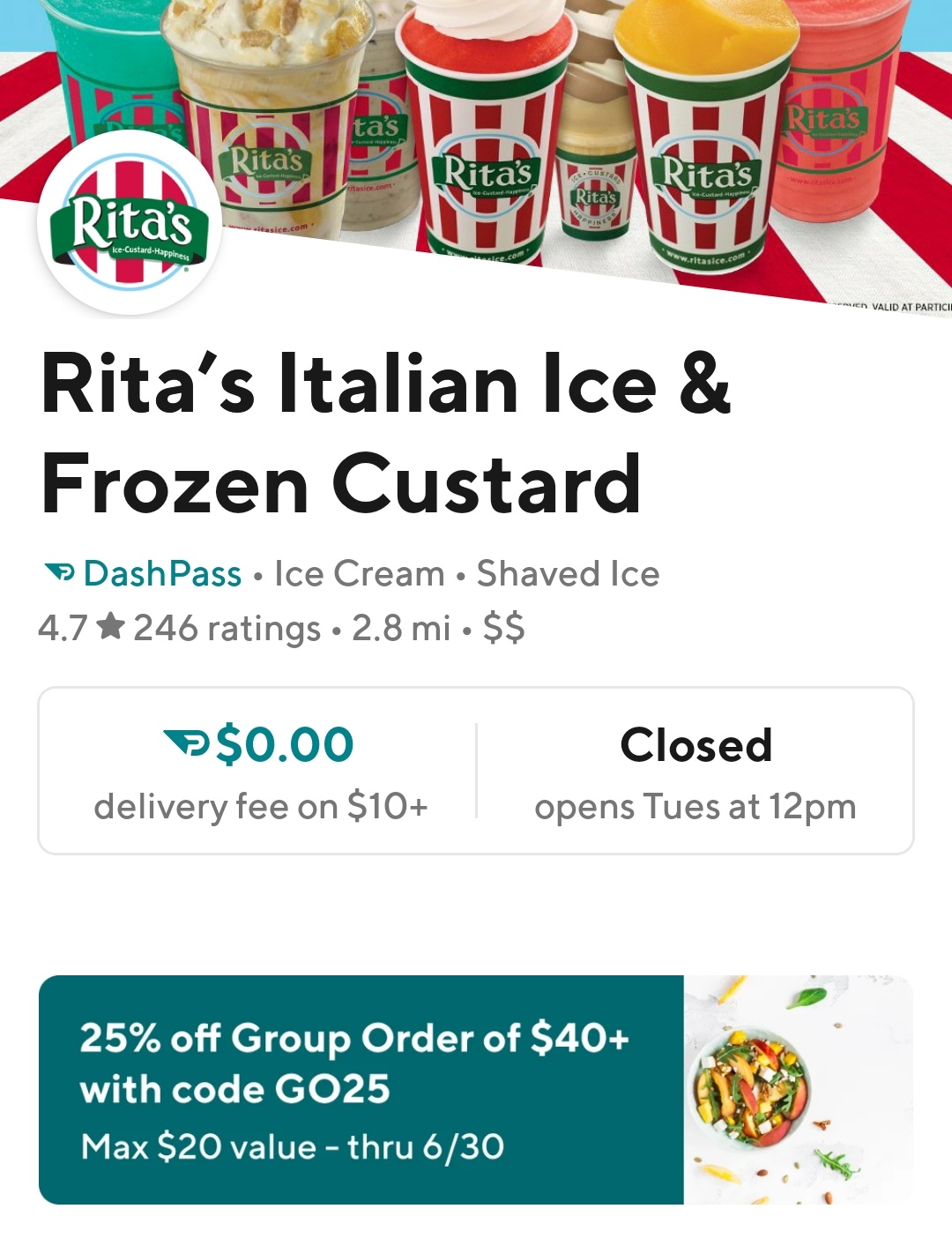View the 246 ratings

(227, 628)
